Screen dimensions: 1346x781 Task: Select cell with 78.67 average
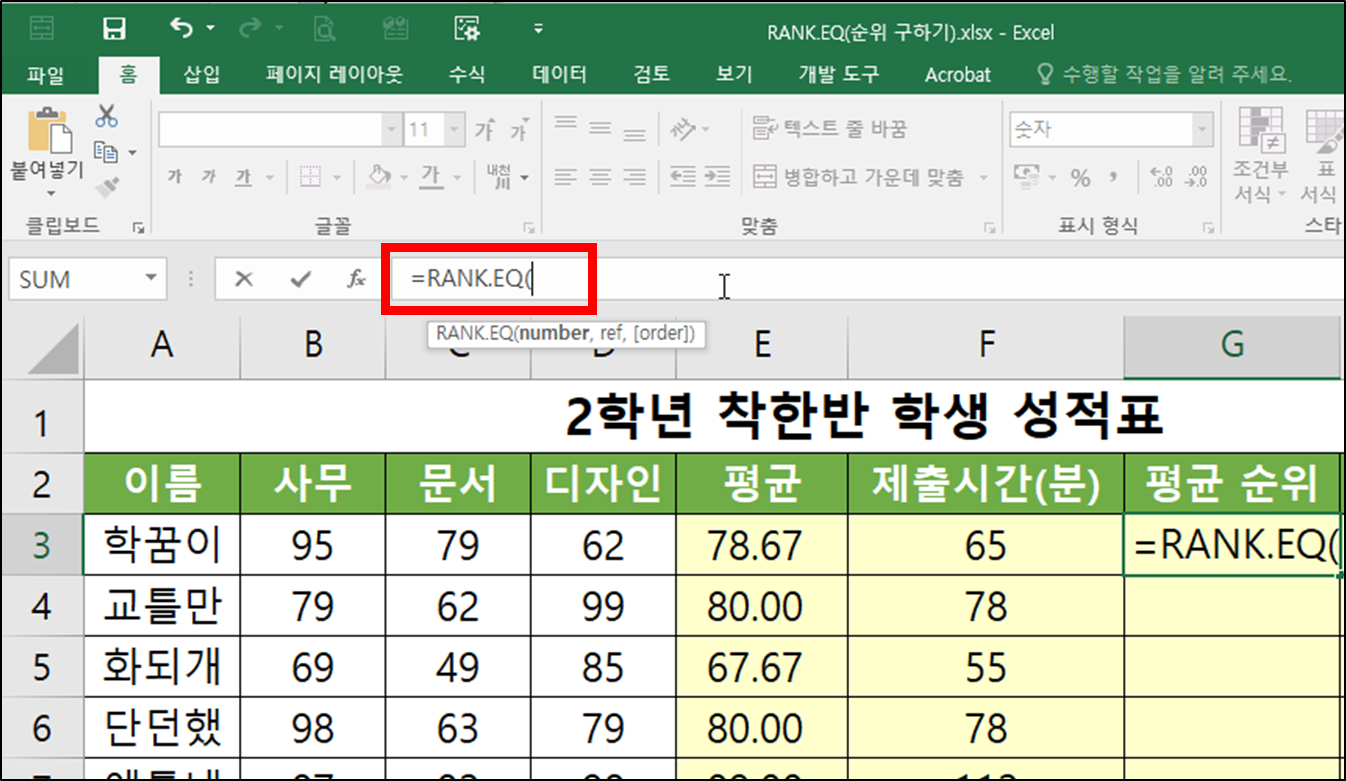coord(762,545)
